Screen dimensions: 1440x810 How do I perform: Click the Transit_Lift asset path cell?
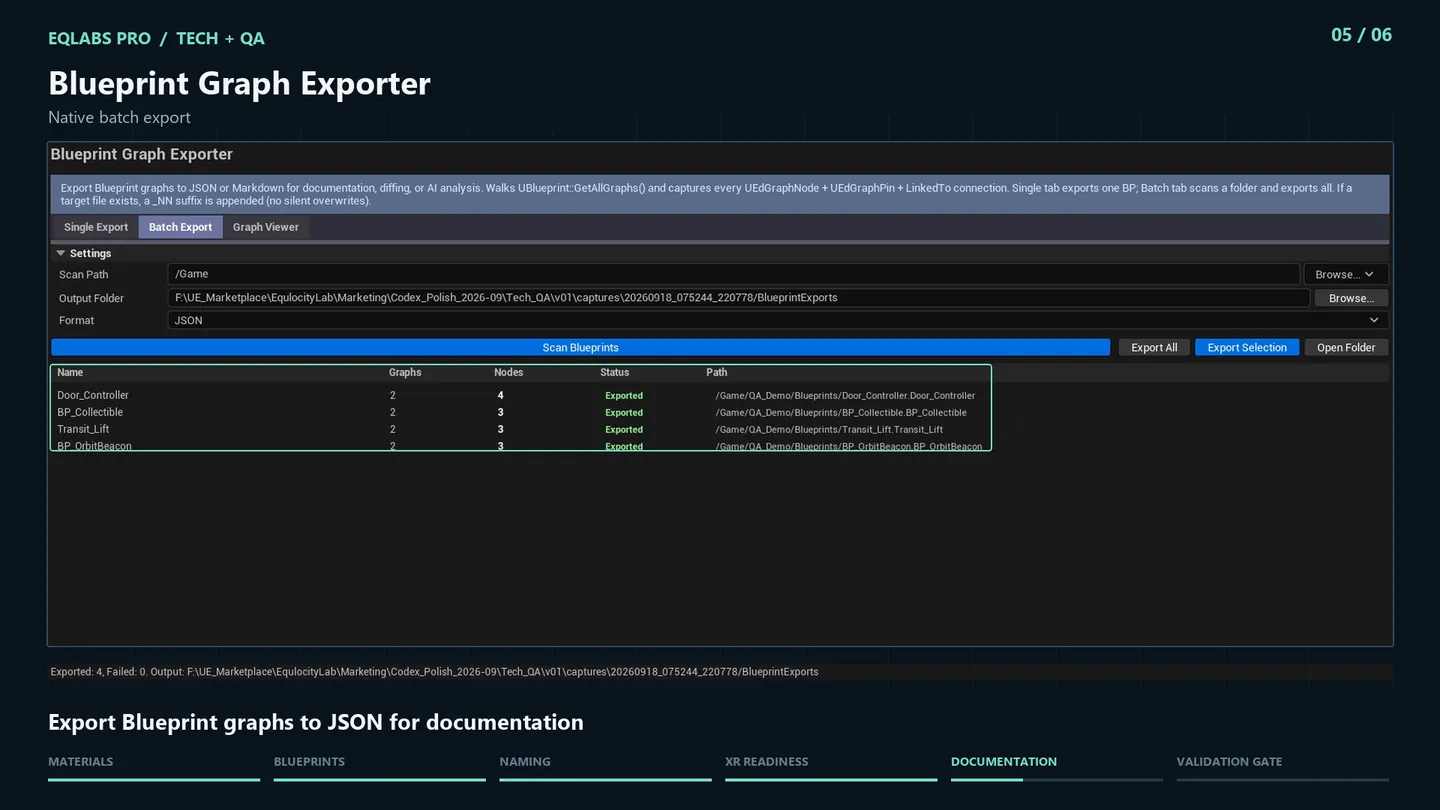point(829,430)
